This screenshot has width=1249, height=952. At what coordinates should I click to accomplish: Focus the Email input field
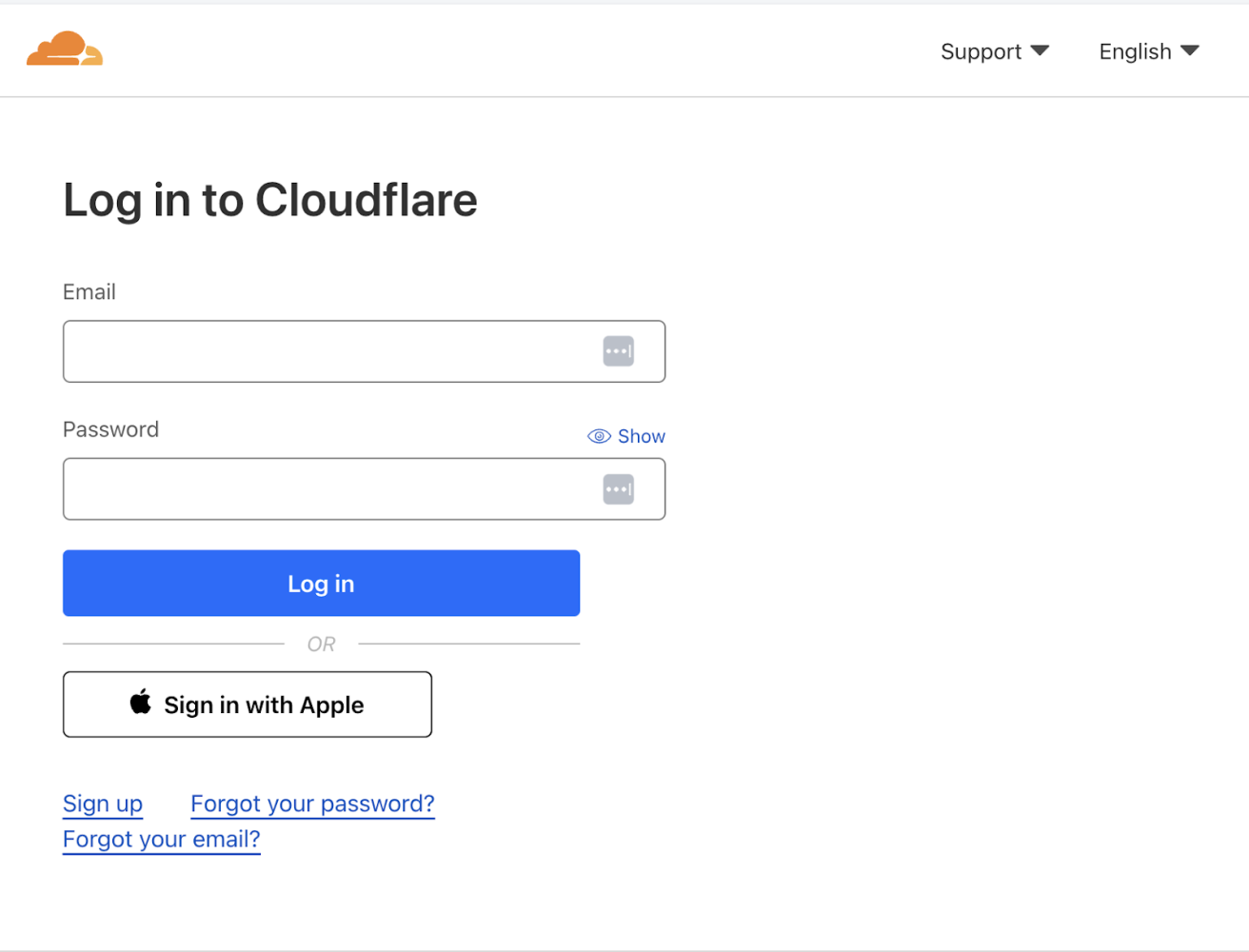pos(364,351)
